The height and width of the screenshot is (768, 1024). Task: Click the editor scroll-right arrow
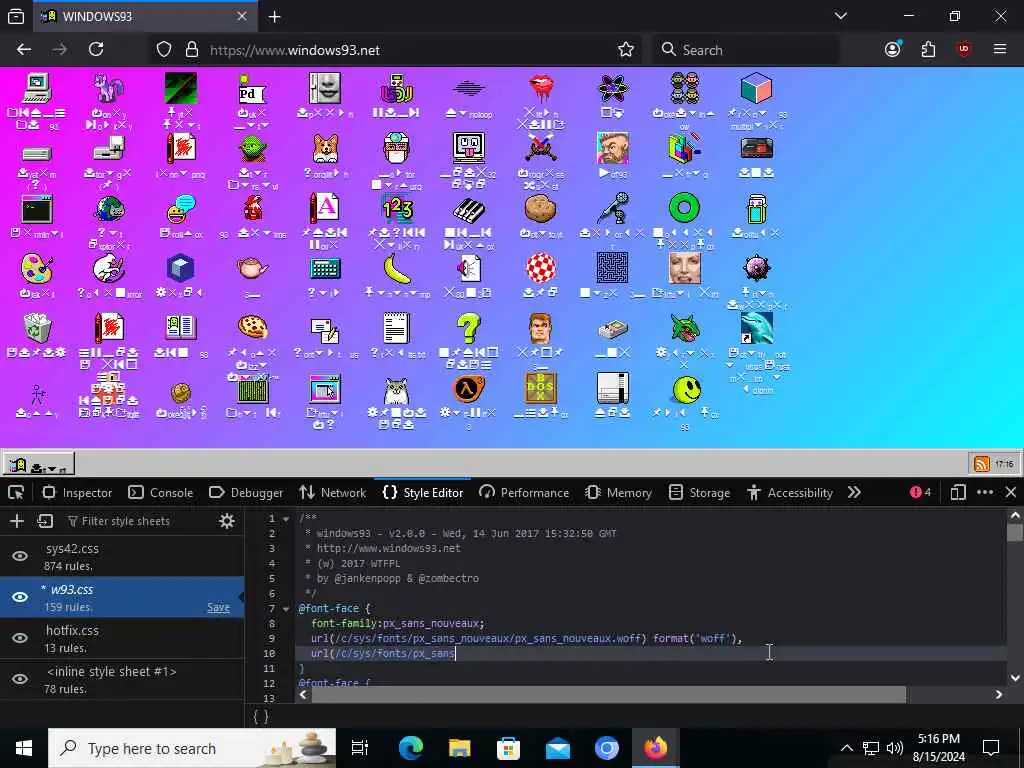[x=999, y=695]
